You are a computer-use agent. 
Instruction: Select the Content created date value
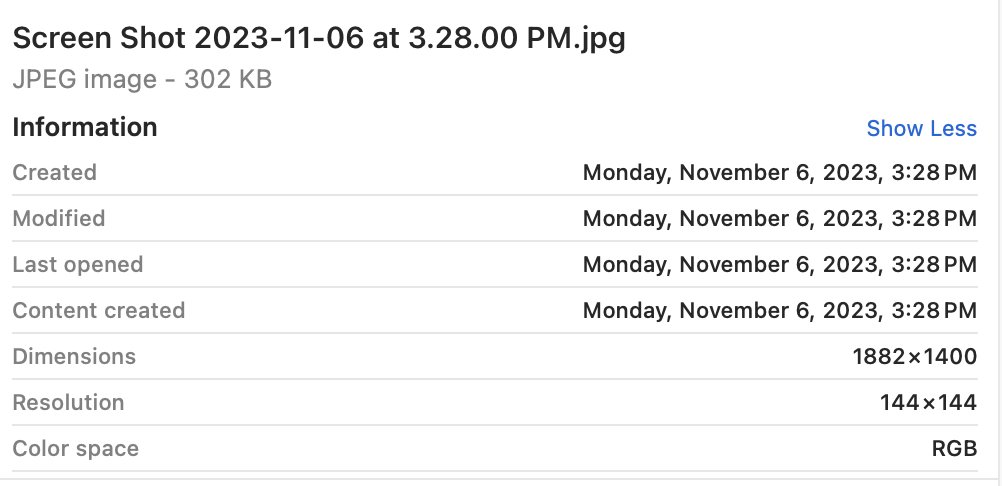click(x=779, y=311)
